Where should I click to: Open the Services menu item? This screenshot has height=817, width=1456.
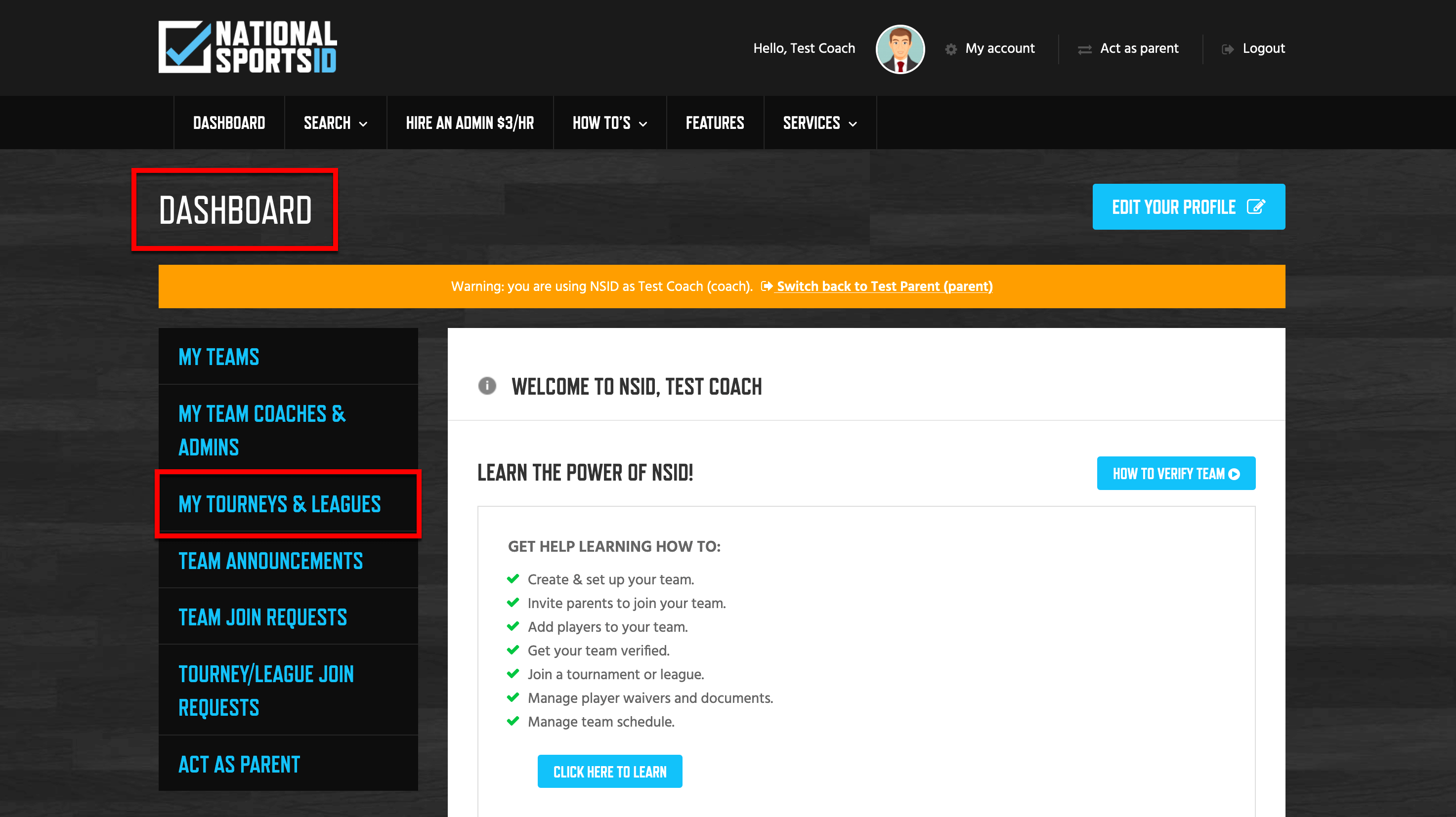811,123
